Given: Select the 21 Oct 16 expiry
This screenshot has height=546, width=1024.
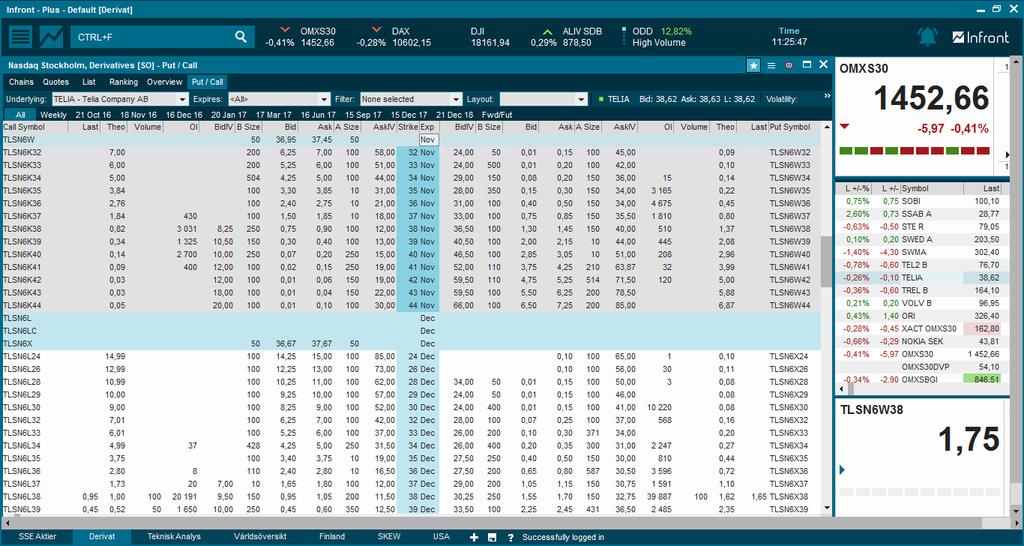Looking at the screenshot, I should tap(93, 115).
